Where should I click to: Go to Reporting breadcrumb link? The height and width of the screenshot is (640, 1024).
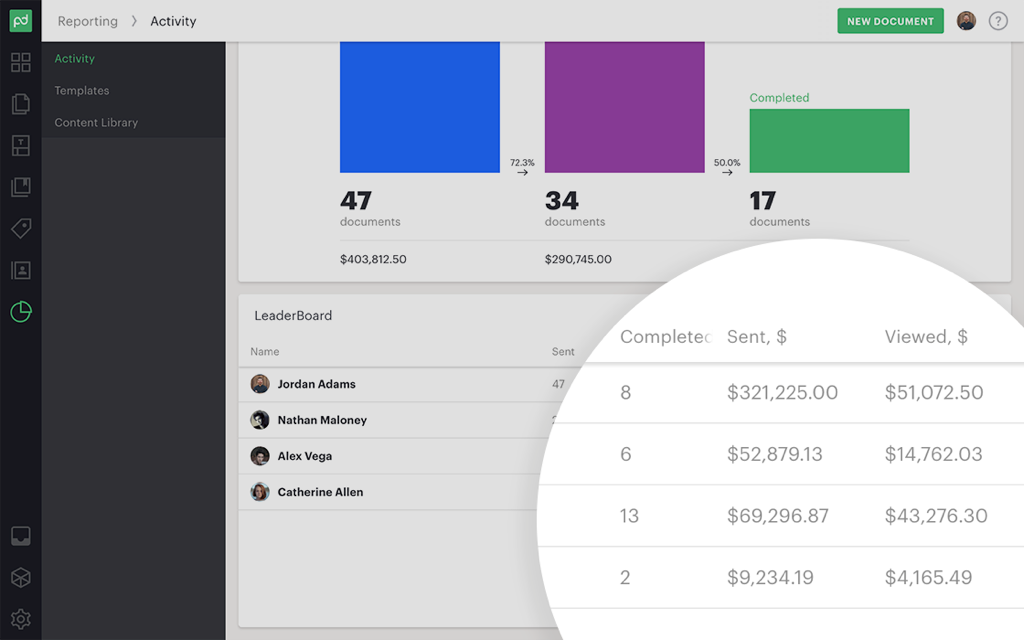88,21
